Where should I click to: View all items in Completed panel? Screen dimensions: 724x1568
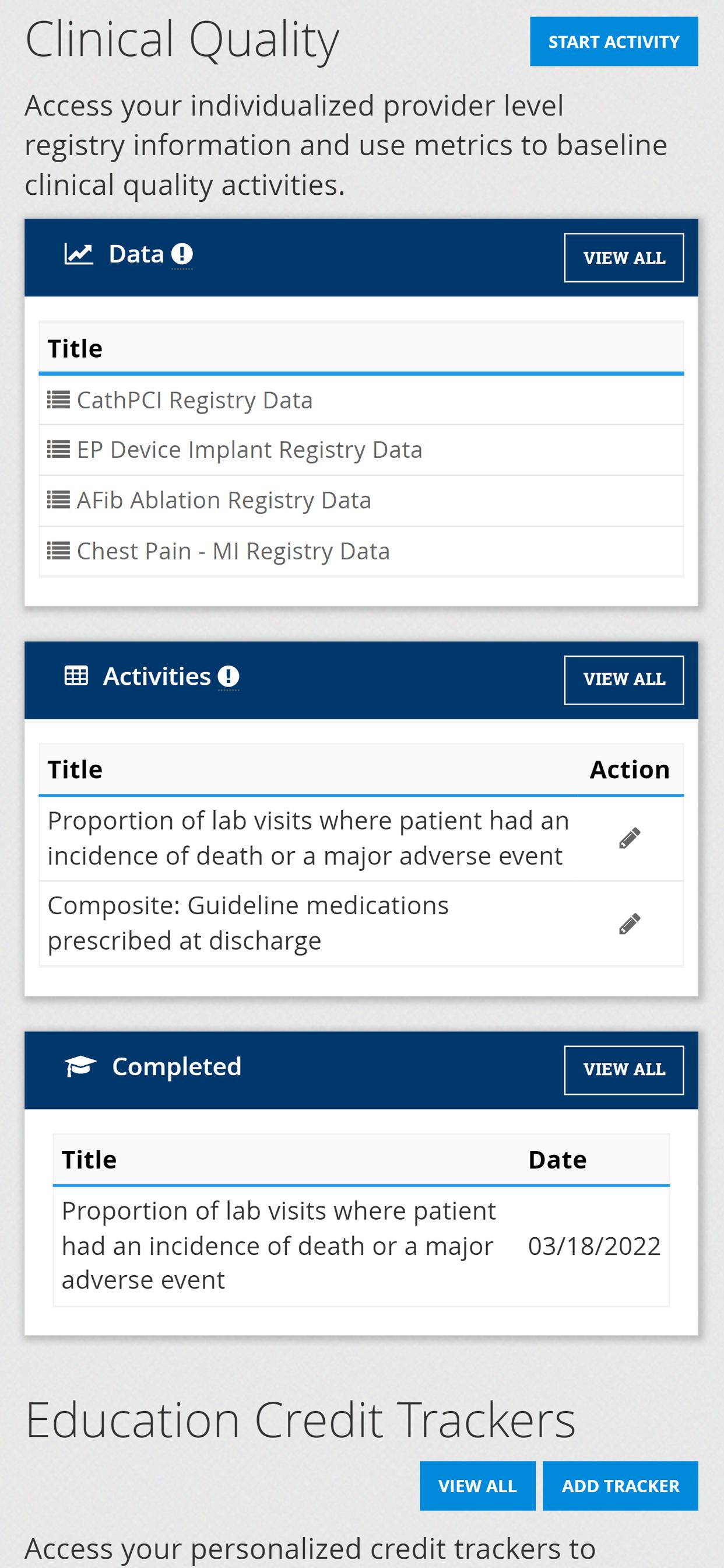pos(624,1069)
